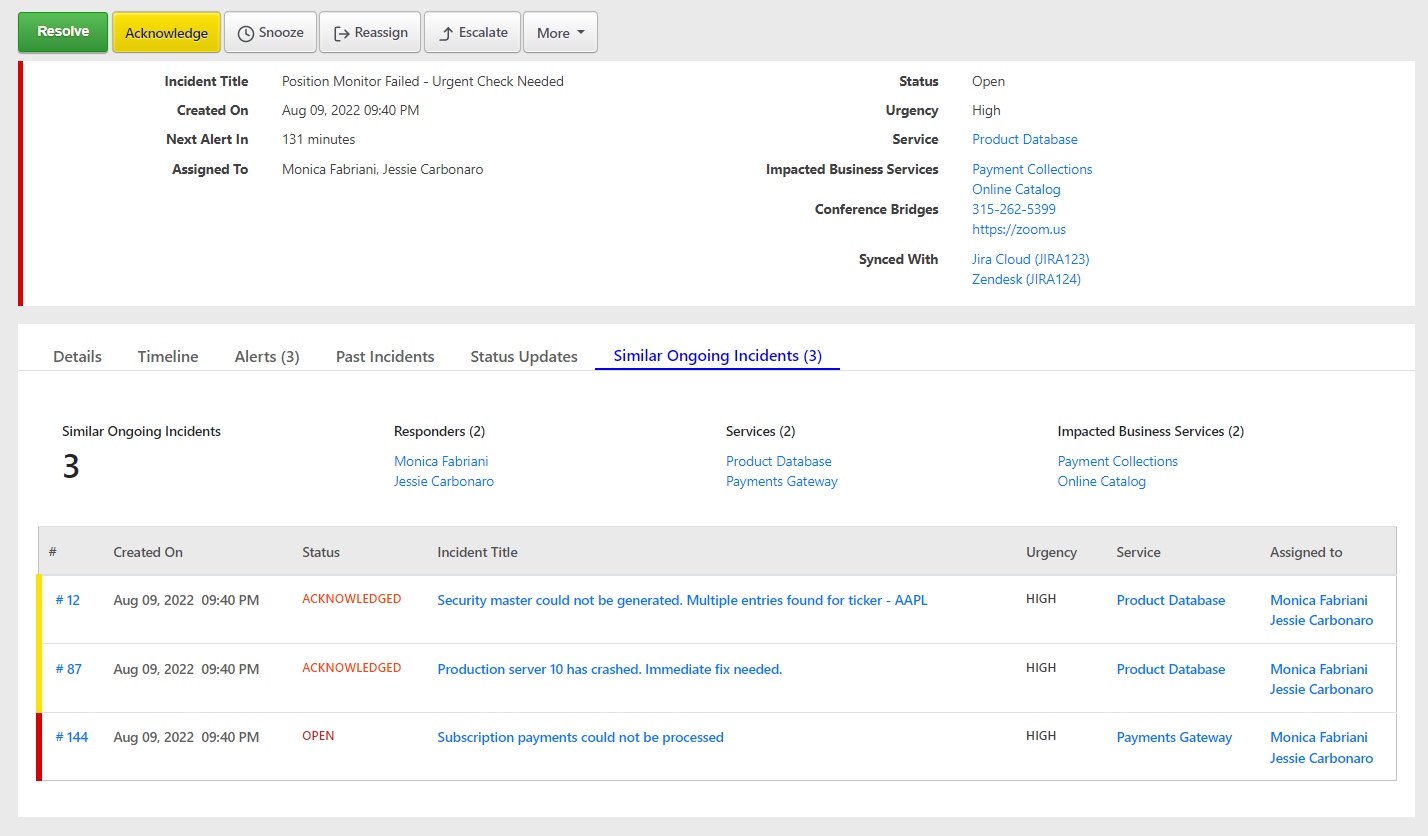Click the incident title Position Monitor Failed text
Viewport: 1428px width, 836px height.
point(423,81)
